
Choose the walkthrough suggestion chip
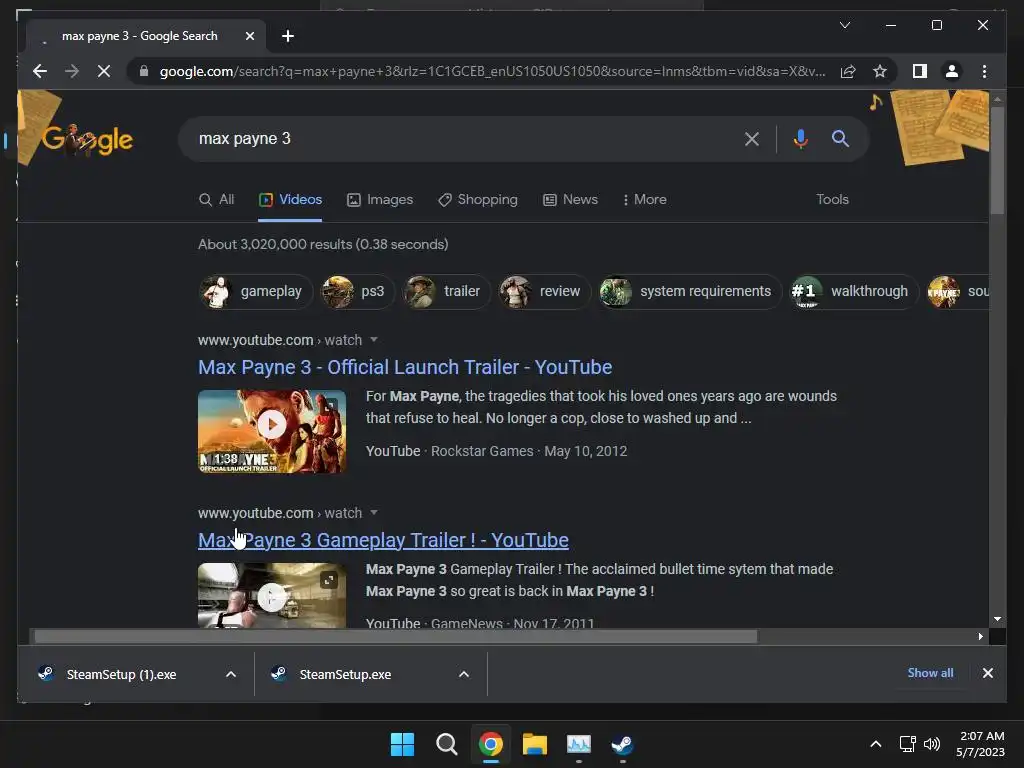click(854, 291)
